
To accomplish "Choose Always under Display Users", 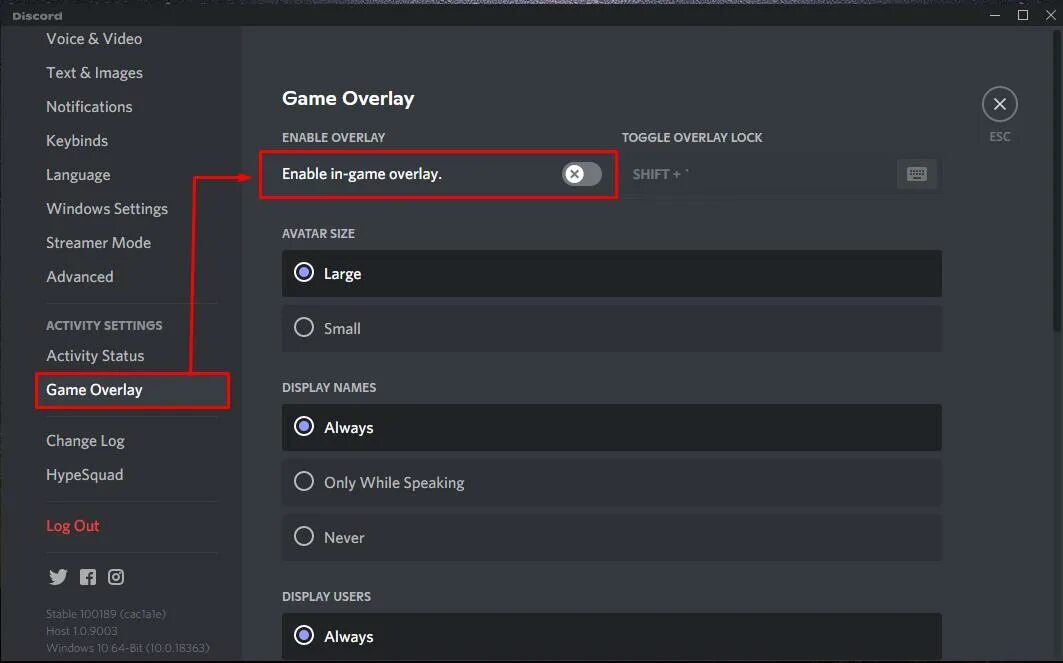I will pos(611,636).
